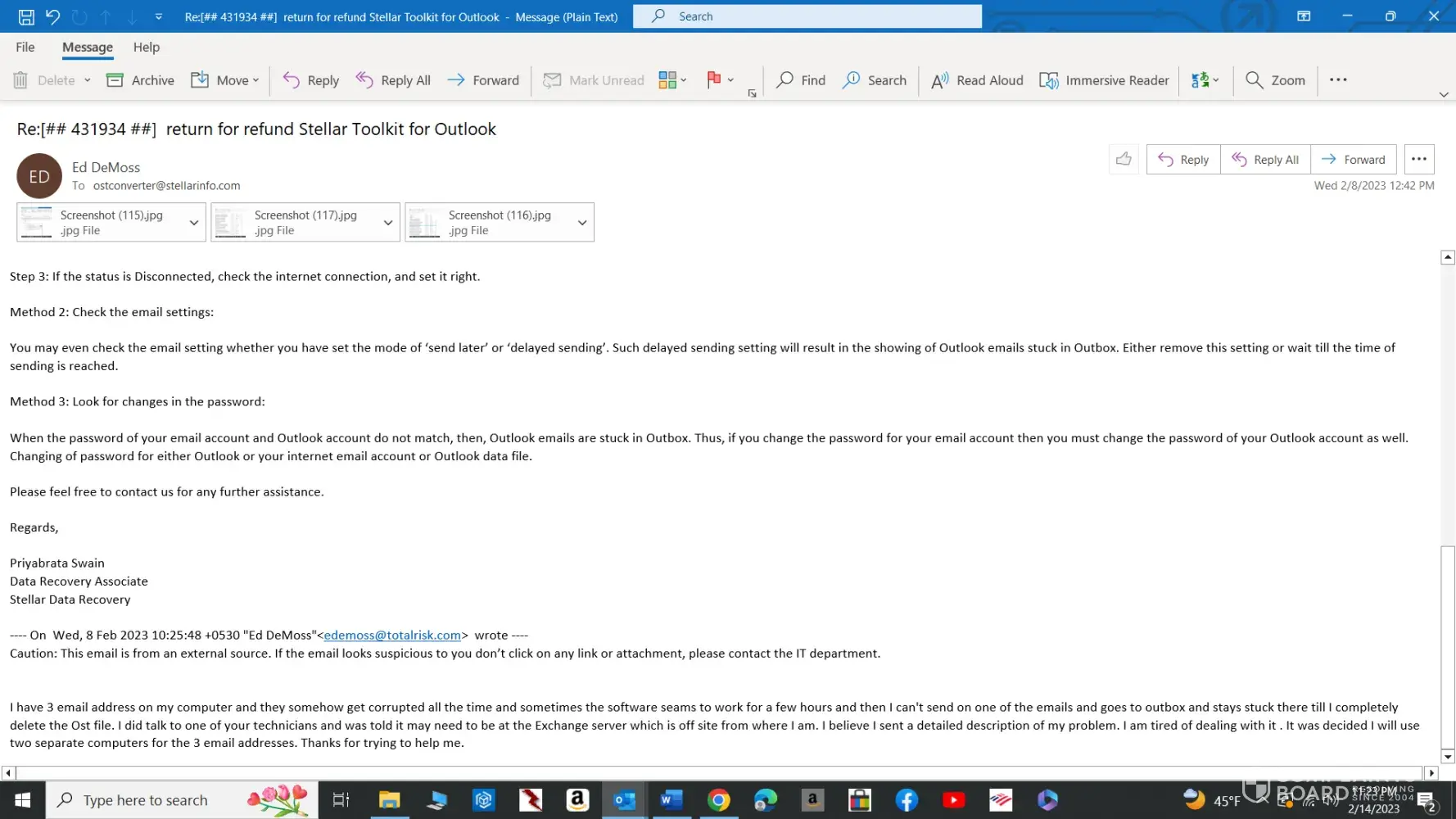This screenshot has width=1456, height=819.
Task: Open attachment Screenshot (117).jpg
Action: click(x=294, y=222)
